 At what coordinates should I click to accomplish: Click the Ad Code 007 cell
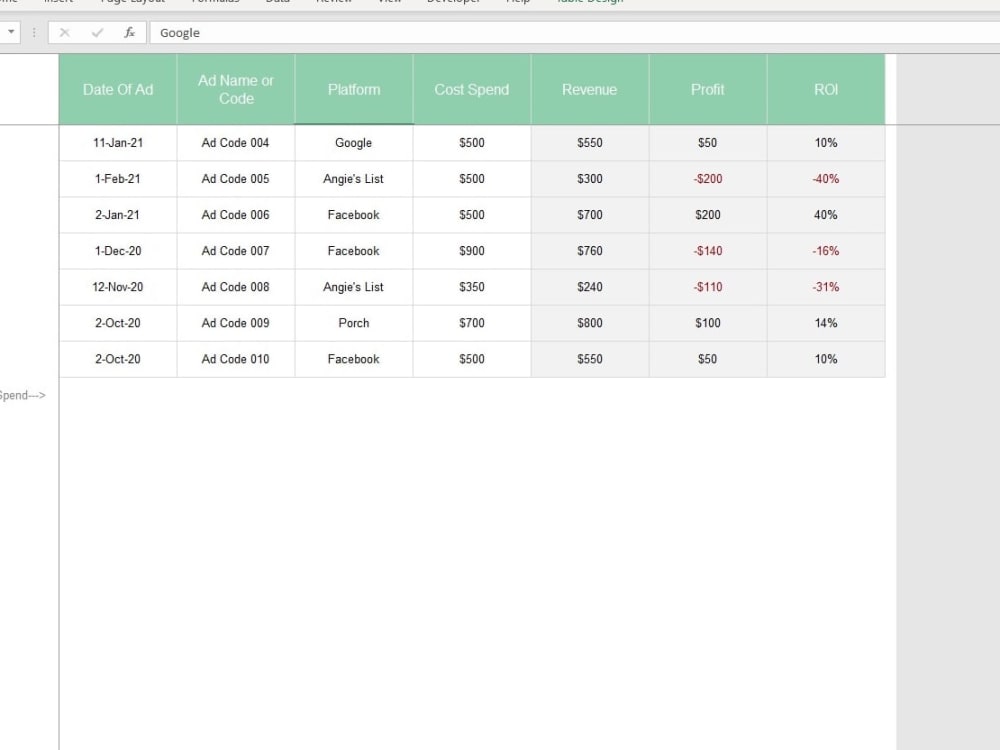coord(236,251)
